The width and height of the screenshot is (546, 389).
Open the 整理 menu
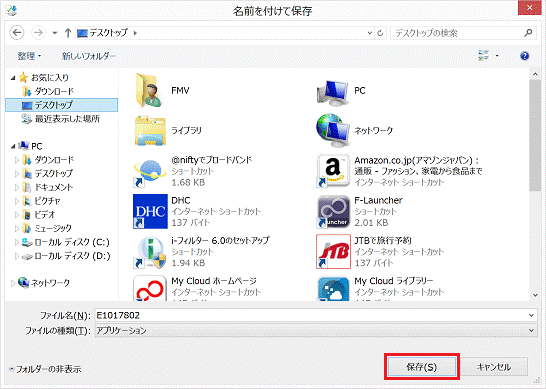(29, 56)
